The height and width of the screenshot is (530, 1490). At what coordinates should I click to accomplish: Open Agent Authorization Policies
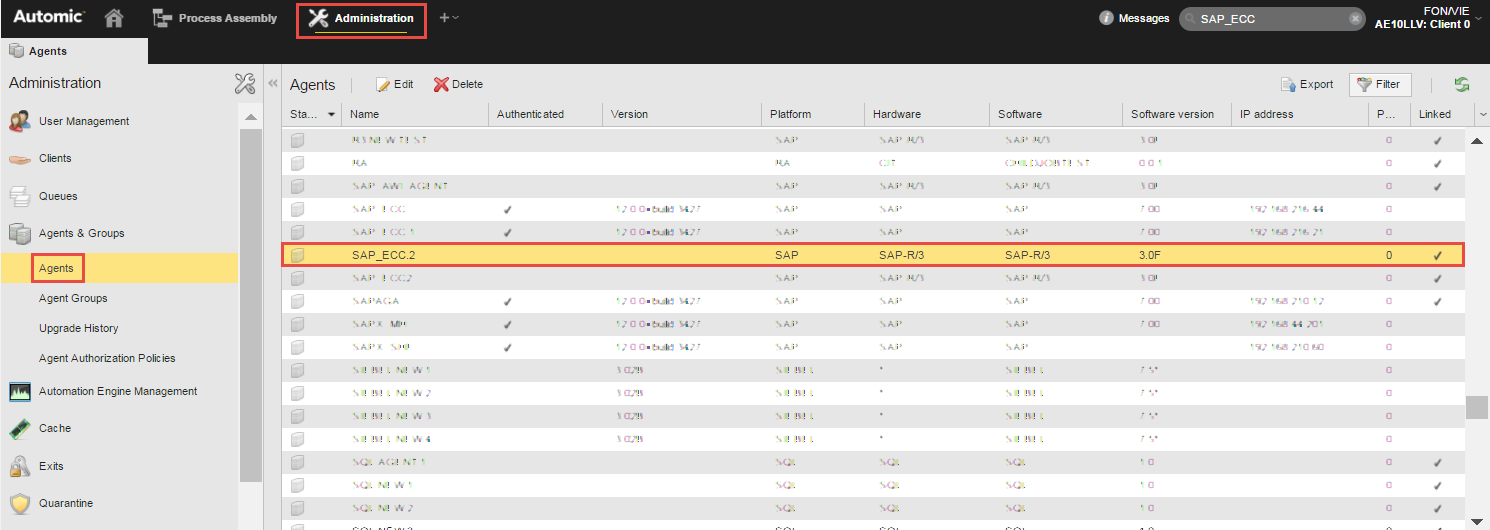pos(107,358)
